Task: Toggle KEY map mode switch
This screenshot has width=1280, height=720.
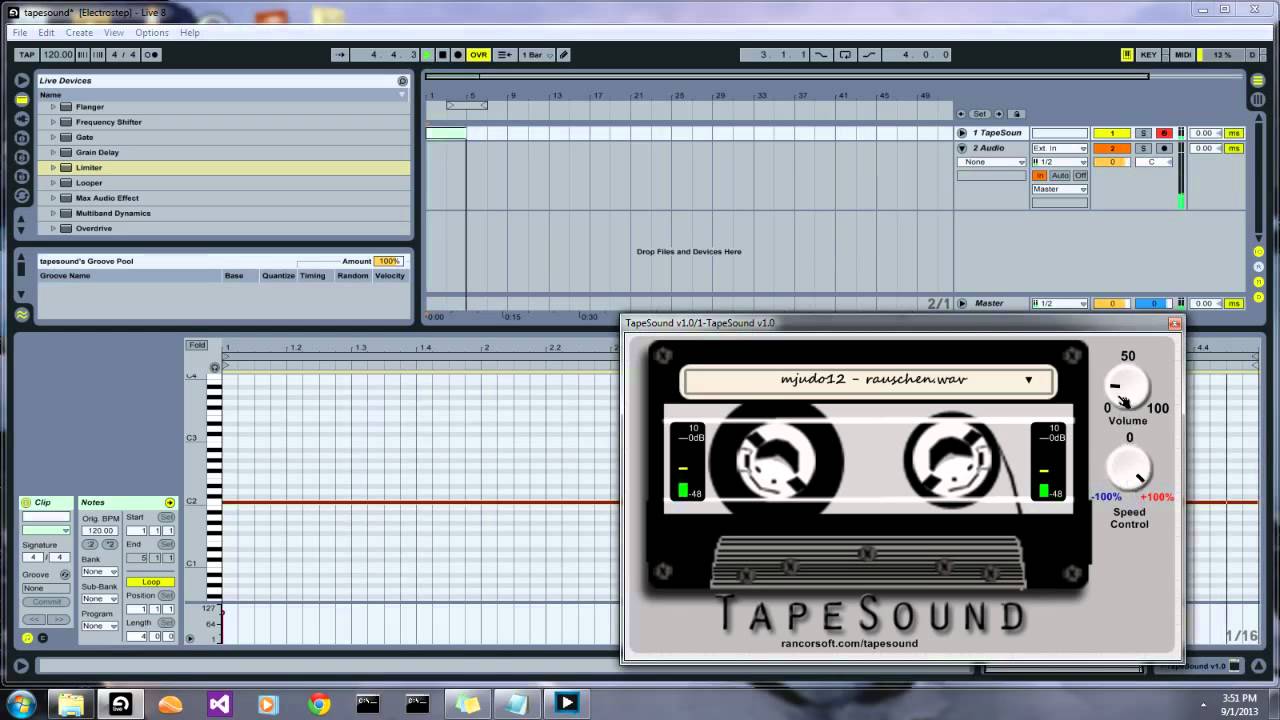Action: [1149, 55]
